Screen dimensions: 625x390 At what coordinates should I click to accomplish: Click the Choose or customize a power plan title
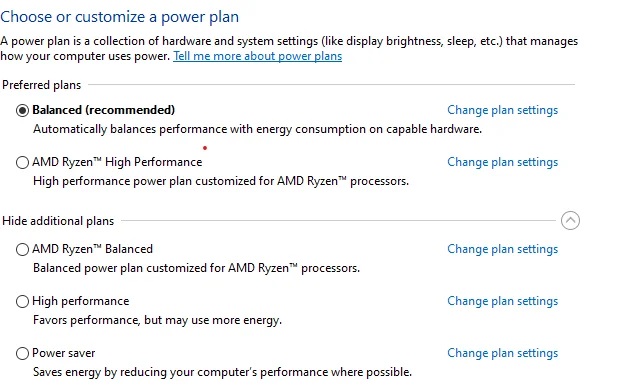(120, 17)
